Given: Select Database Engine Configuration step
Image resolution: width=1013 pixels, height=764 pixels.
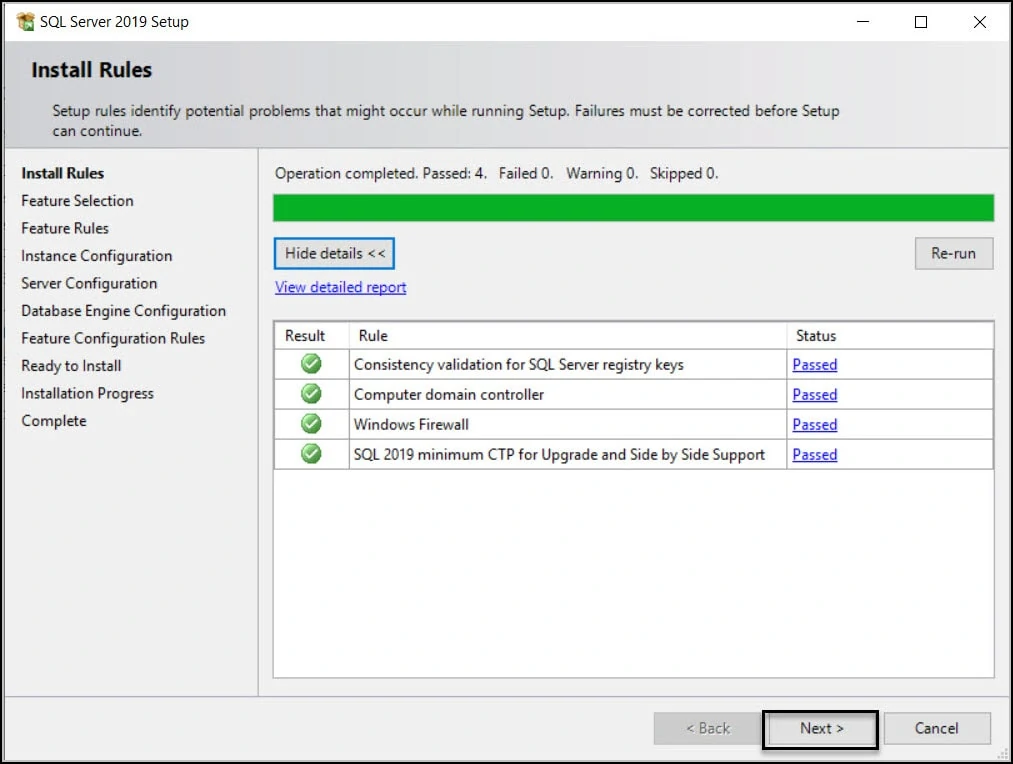Looking at the screenshot, I should pos(123,311).
